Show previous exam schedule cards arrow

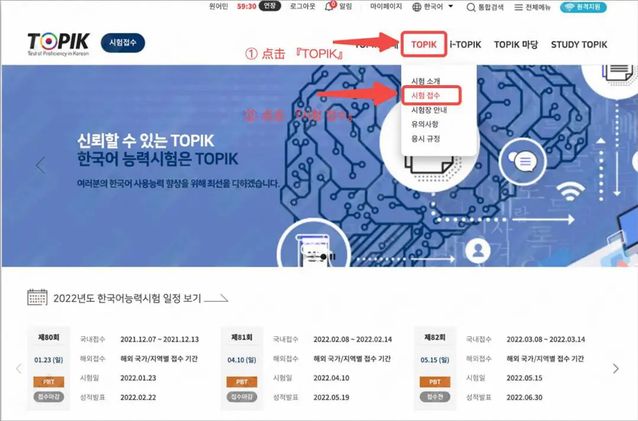point(19,369)
